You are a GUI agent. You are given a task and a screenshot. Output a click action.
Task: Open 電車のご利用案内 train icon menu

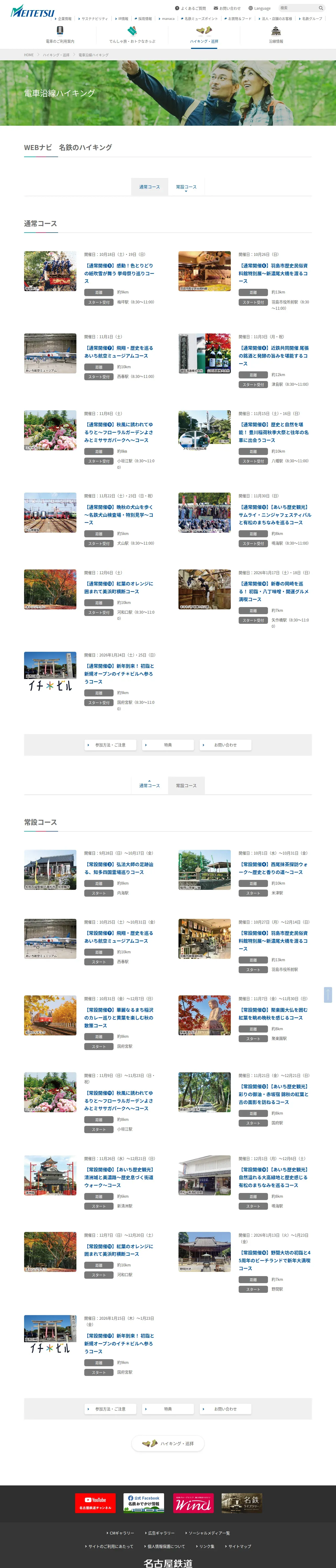point(60,35)
